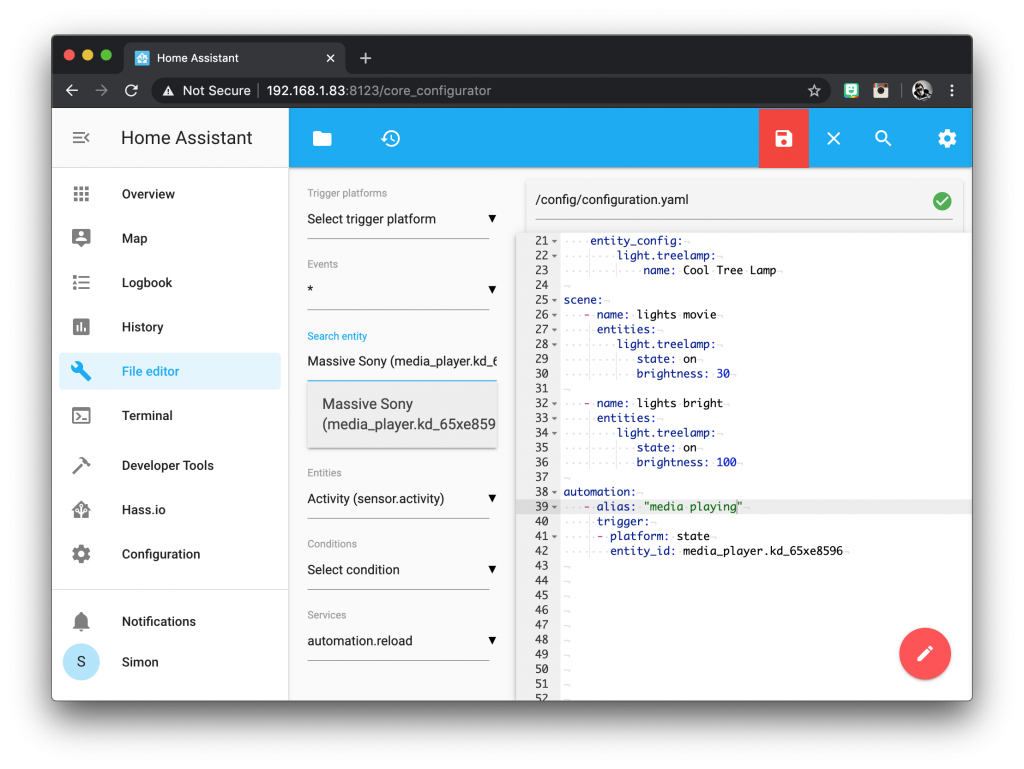Collapse code fold at line 25 scene
Screen dimensions: 1024x769
[554, 300]
